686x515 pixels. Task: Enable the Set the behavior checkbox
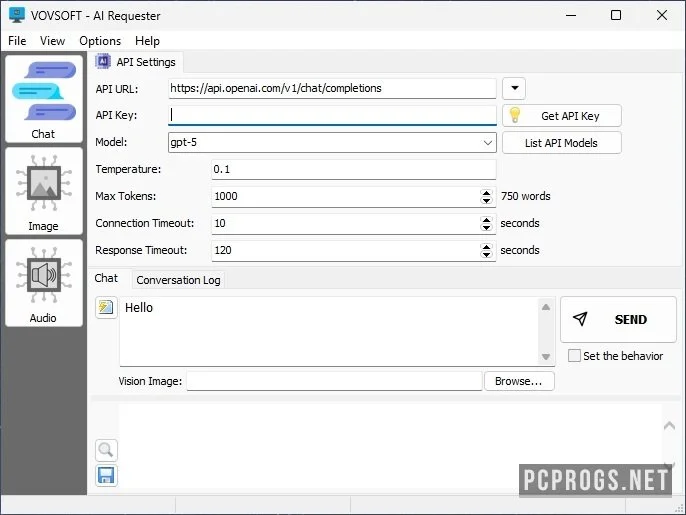[x=574, y=356]
